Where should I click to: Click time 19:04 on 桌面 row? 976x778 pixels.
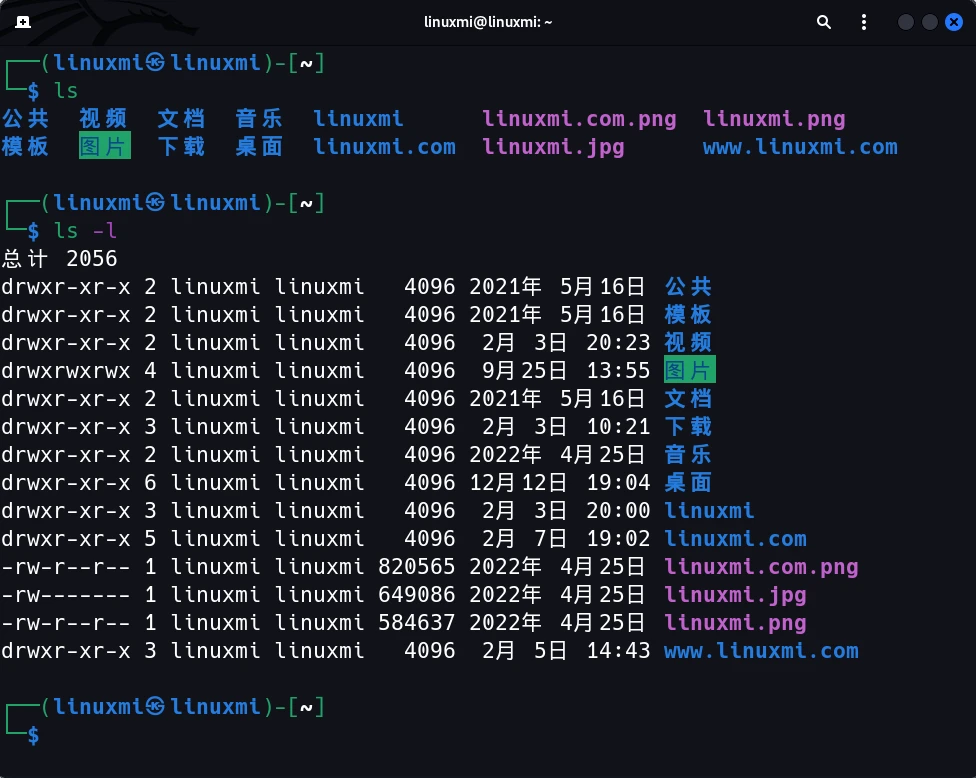pos(618,482)
